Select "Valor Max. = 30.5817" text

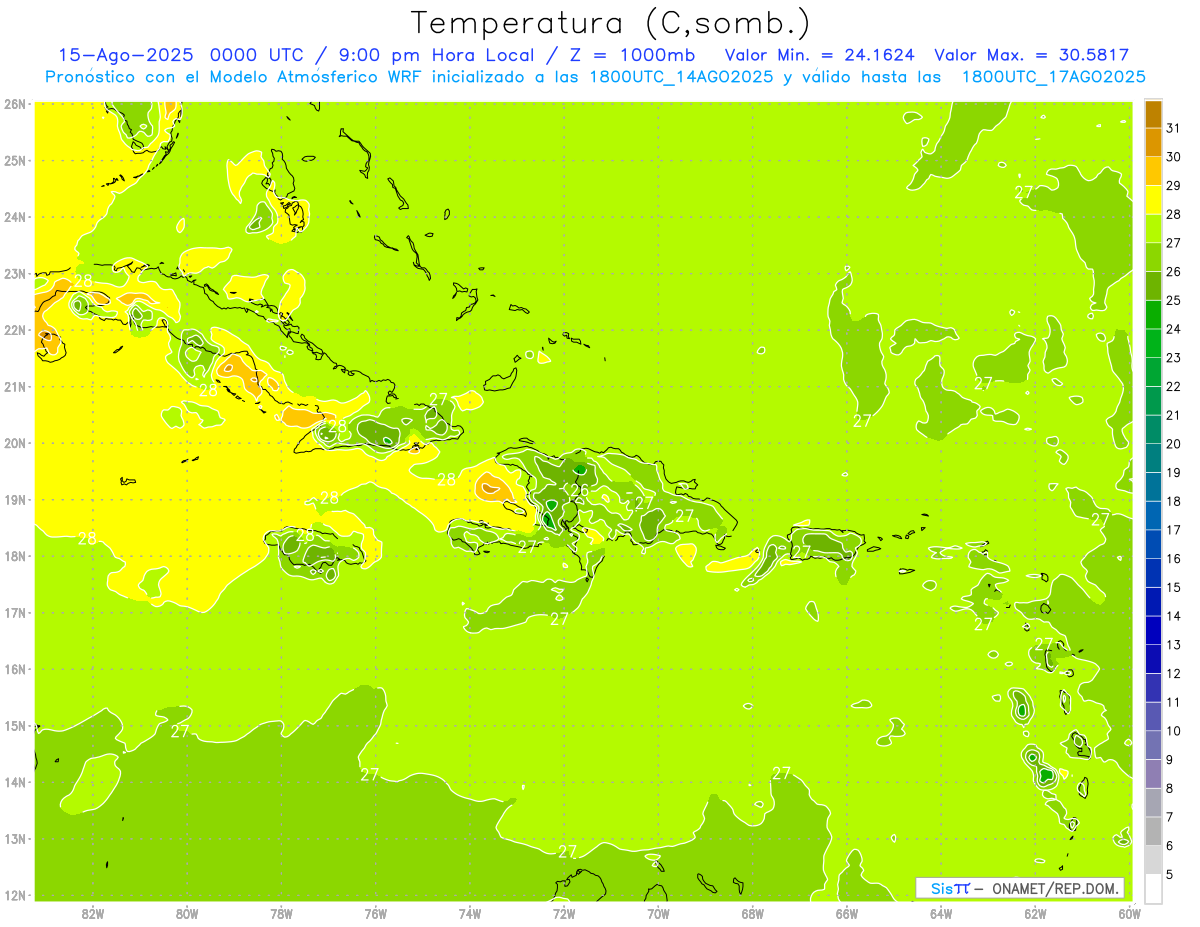1032,55
